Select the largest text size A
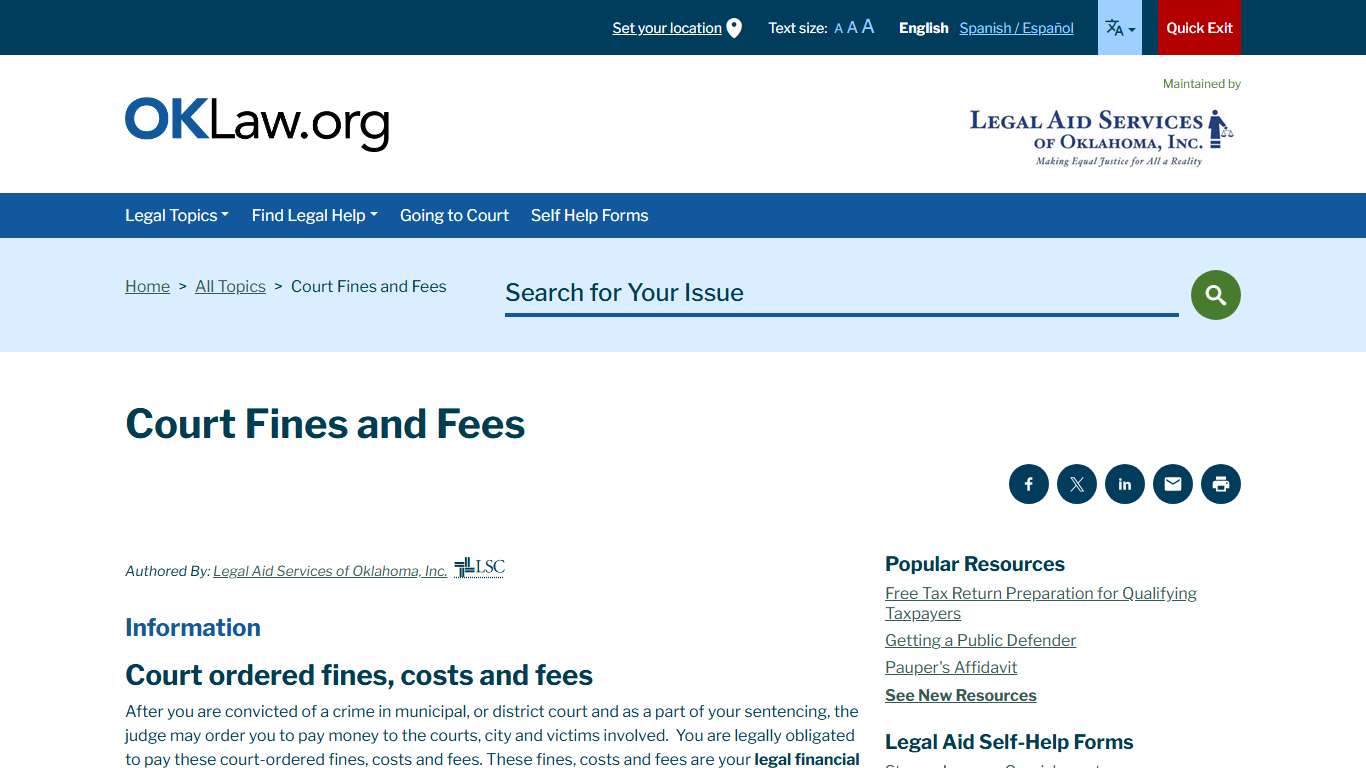The height and width of the screenshot is (768, 1366). 866,26
